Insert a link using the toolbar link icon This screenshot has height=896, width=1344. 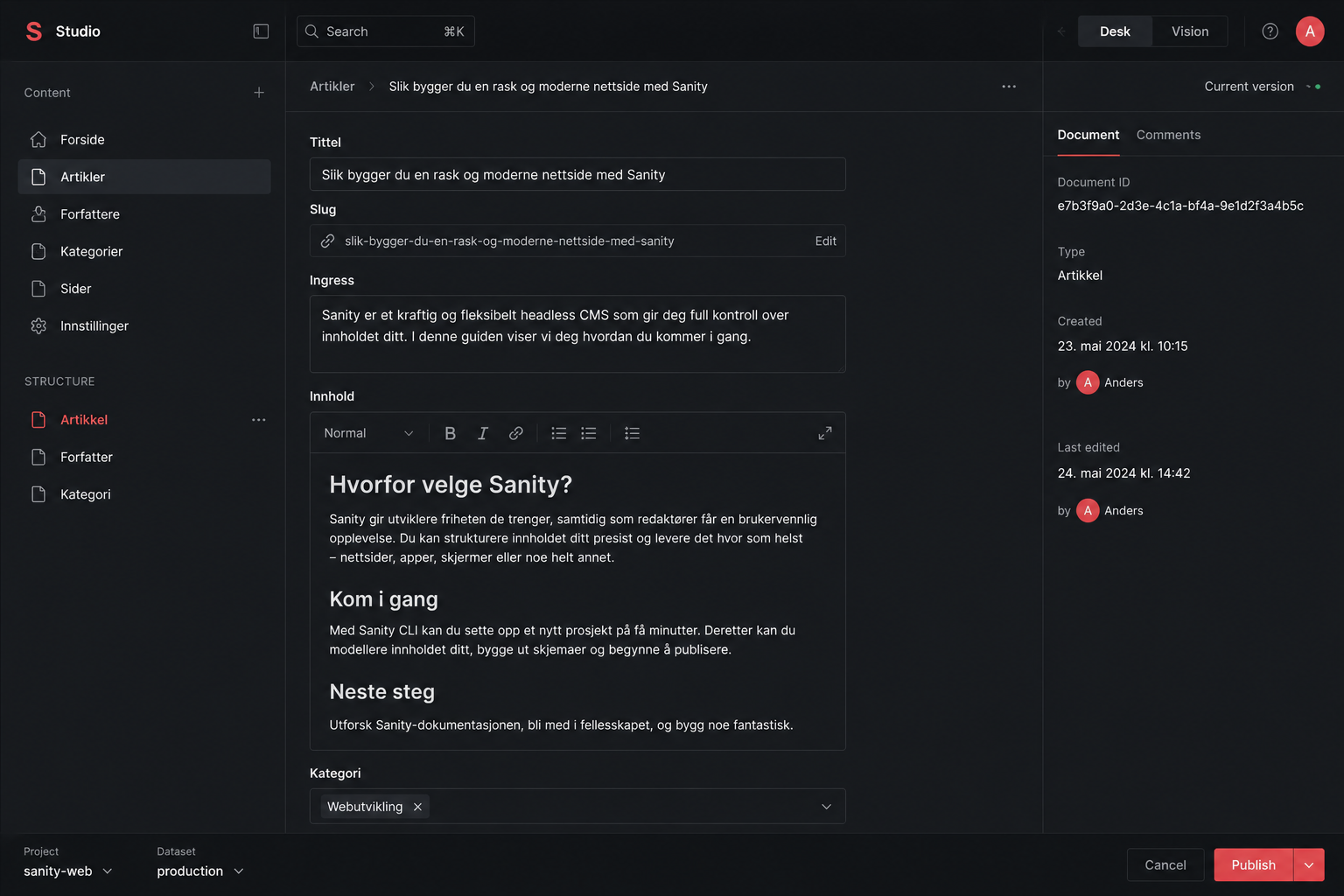[x=516, y=433]
